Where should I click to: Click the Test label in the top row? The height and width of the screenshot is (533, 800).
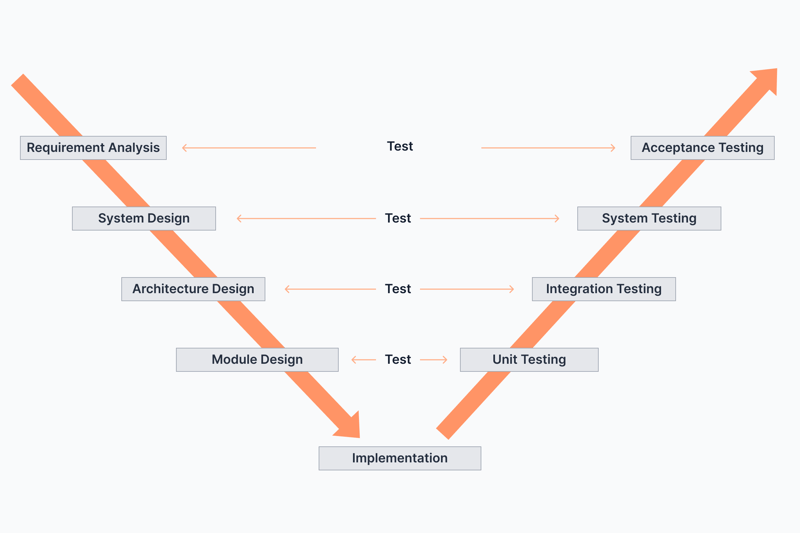pyautogui.click(x=400, y=146)
